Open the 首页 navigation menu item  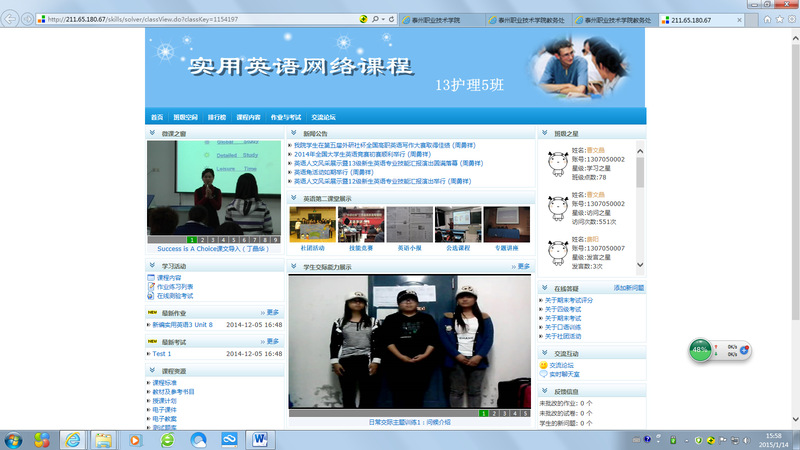coord(157,117)
